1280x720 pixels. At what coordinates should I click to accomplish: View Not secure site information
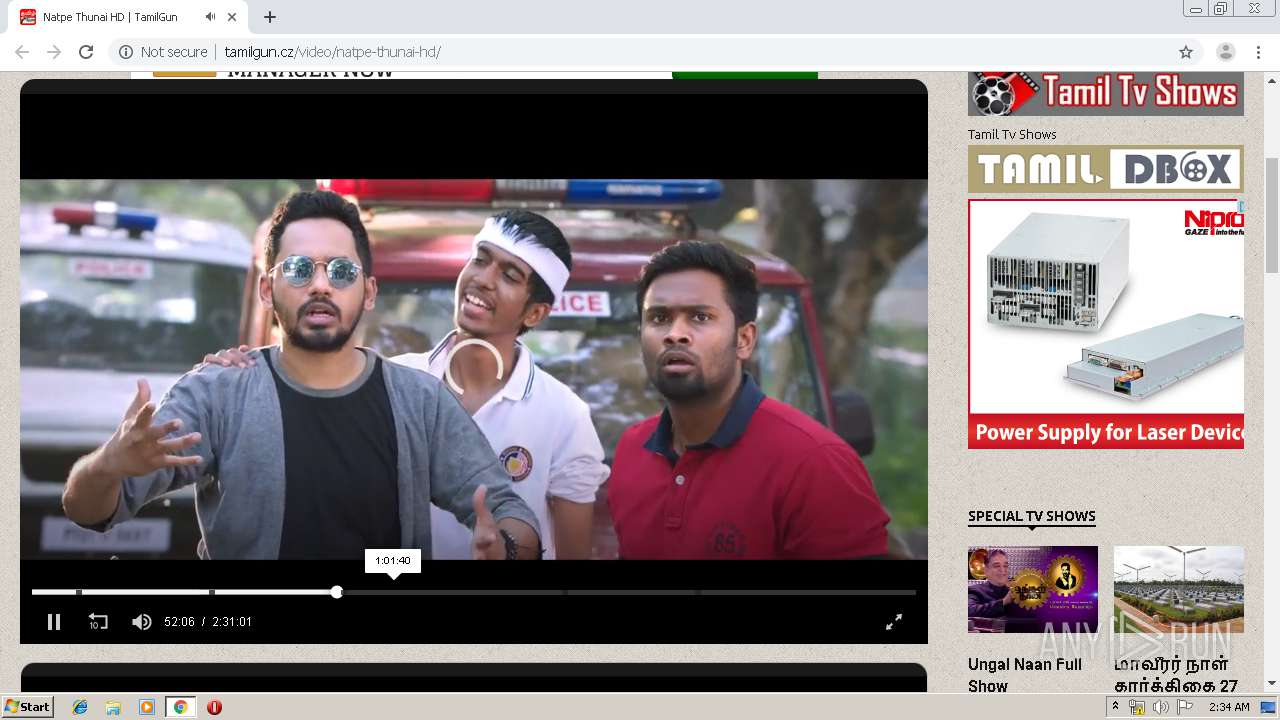click(163, 52)
